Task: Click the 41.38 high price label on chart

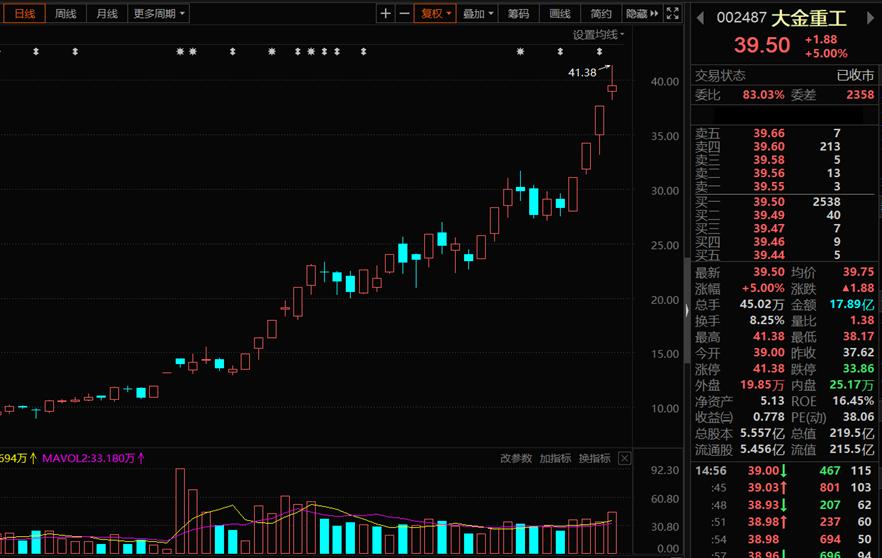Action: pos(582,73)
